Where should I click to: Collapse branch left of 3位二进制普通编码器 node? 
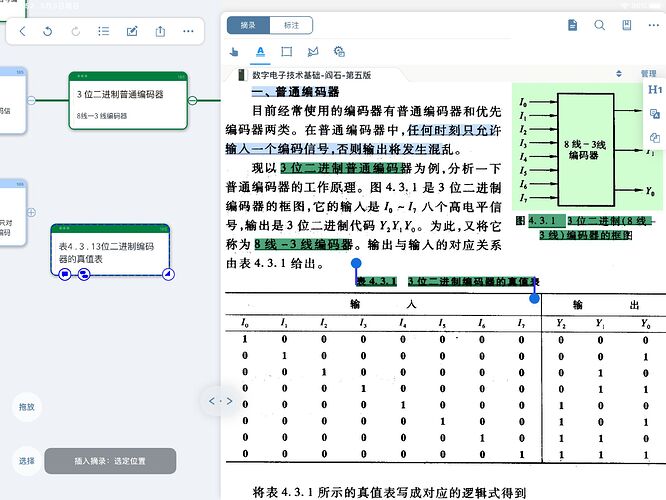31,100
